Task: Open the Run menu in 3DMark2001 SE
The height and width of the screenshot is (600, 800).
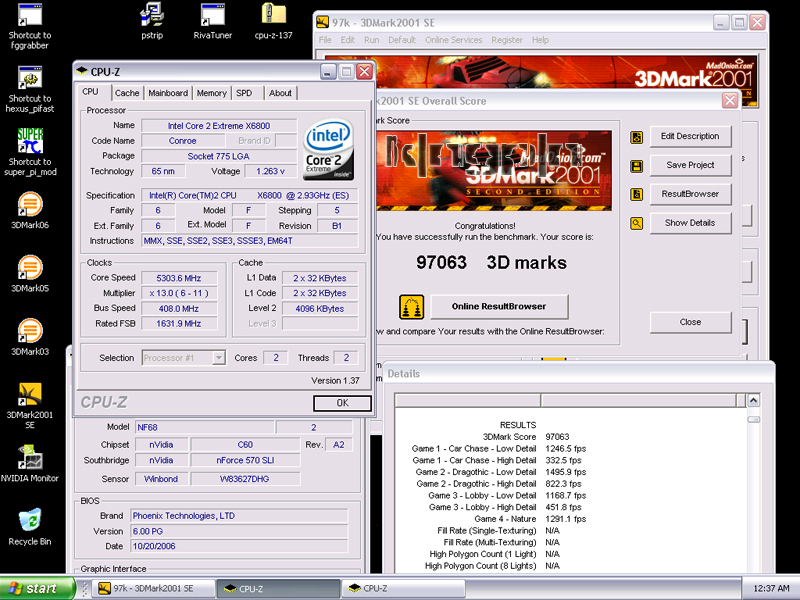Action: tap(371, 40)
